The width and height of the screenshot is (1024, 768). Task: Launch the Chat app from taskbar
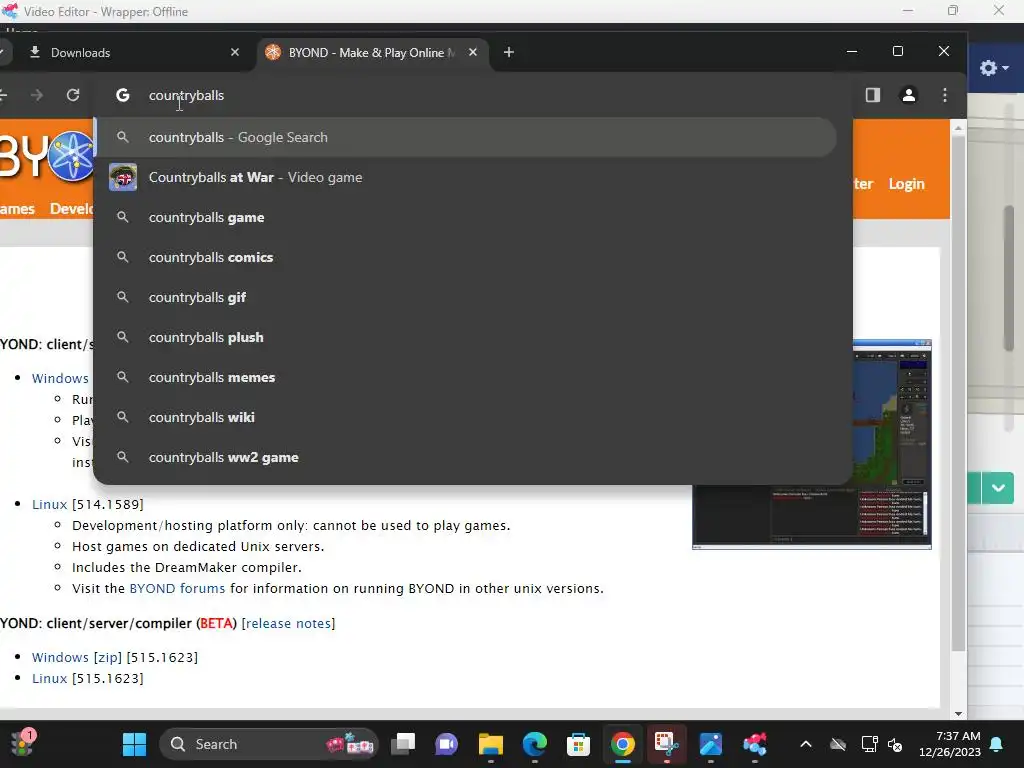[447, 744]
